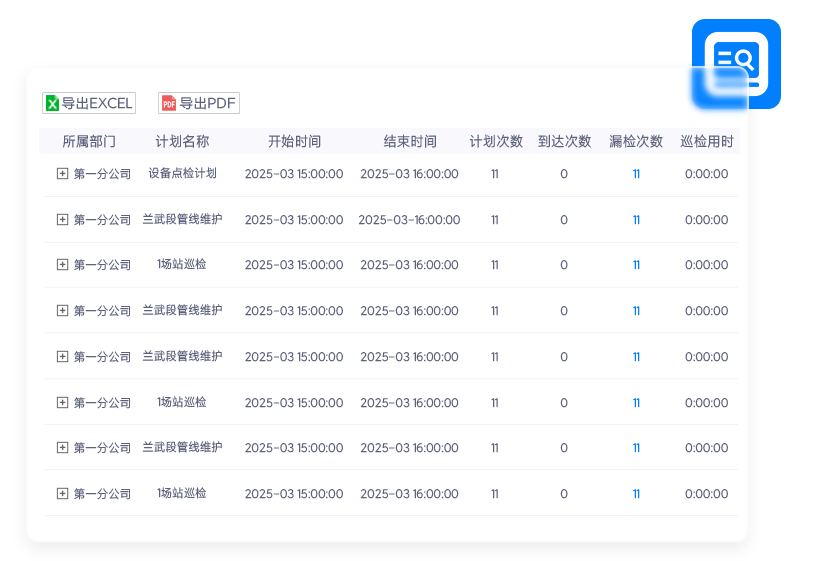Expand the first 1场站巡检 row
The height and width of the screenshot is (561, 816).
[62, 265]
